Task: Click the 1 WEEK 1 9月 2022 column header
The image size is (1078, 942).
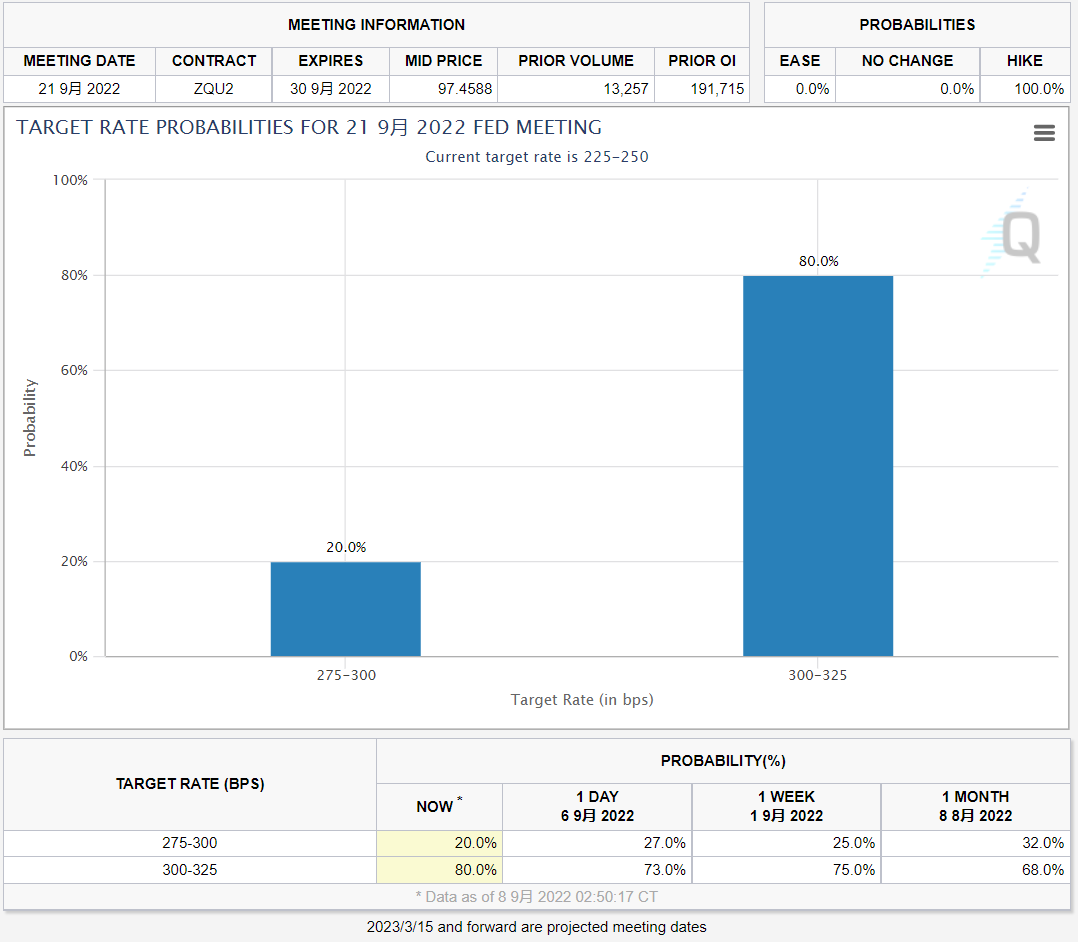Action: point(786,806)
